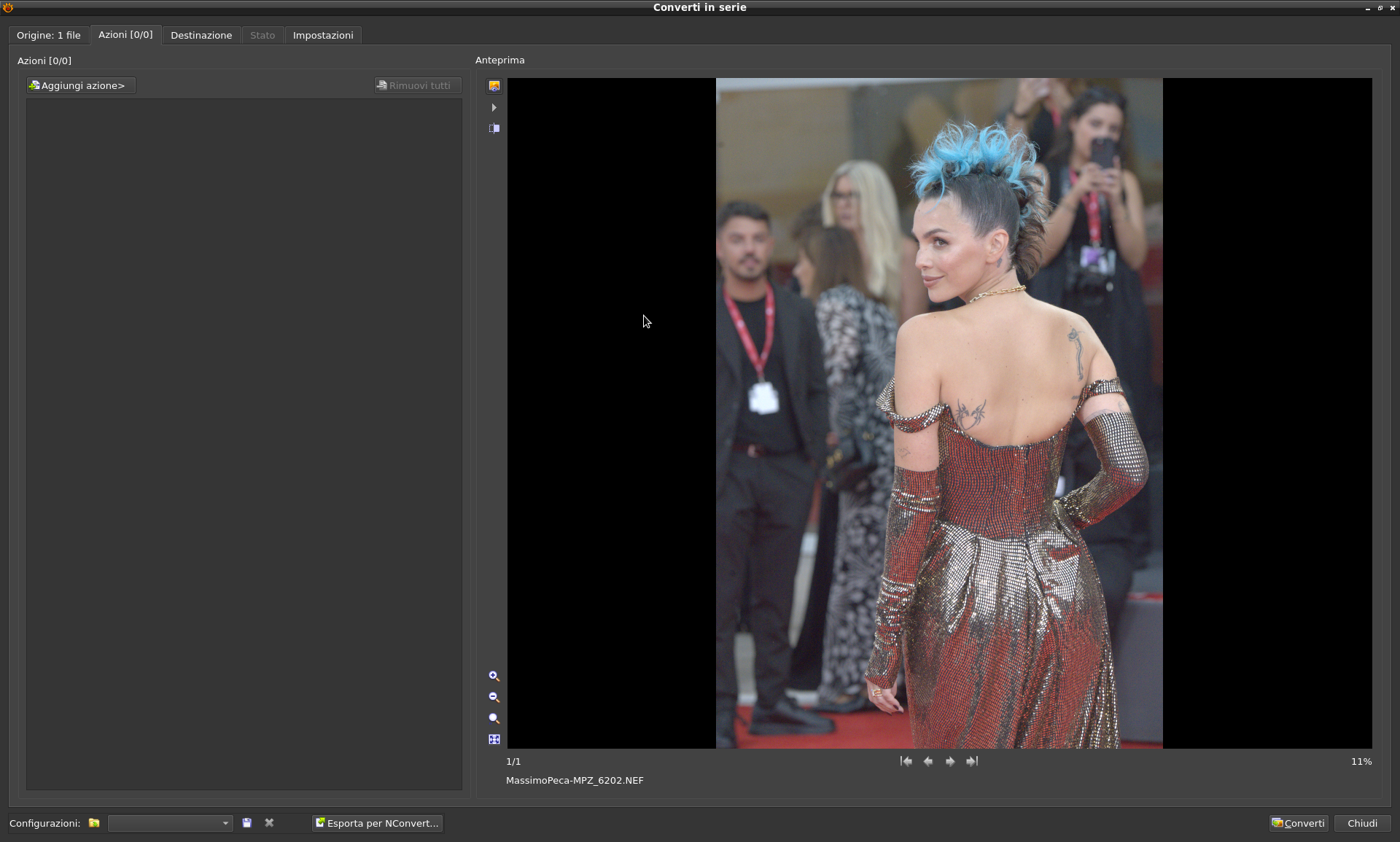Screen dimensions: 1400x842
Task: Zoom in on the preview image
Action: pos(494,677)
